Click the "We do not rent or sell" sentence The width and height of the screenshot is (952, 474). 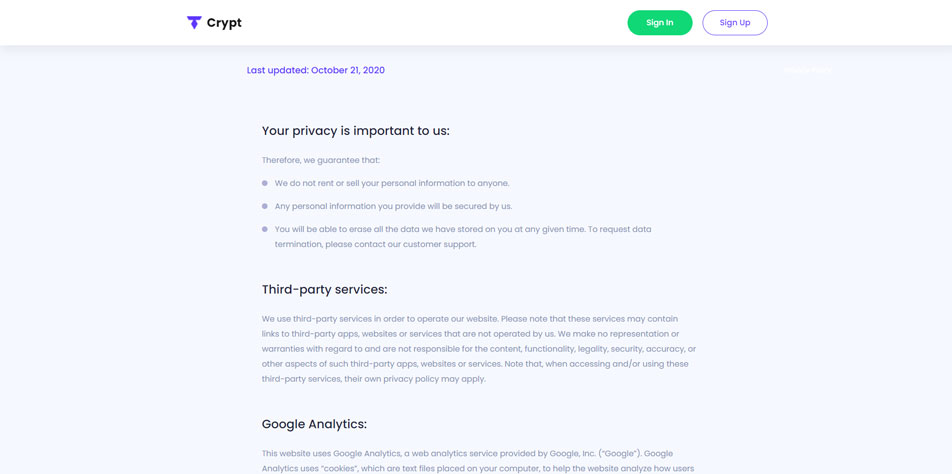(x=392, y=183)
